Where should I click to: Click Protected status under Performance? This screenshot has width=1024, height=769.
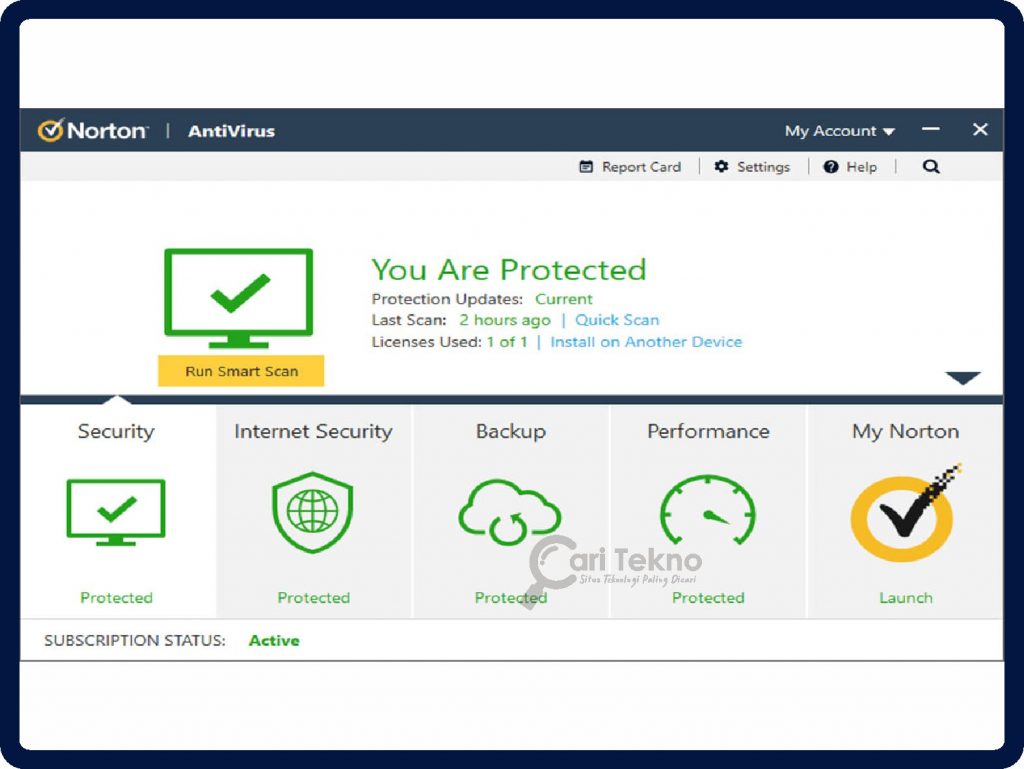pos(708,598)
